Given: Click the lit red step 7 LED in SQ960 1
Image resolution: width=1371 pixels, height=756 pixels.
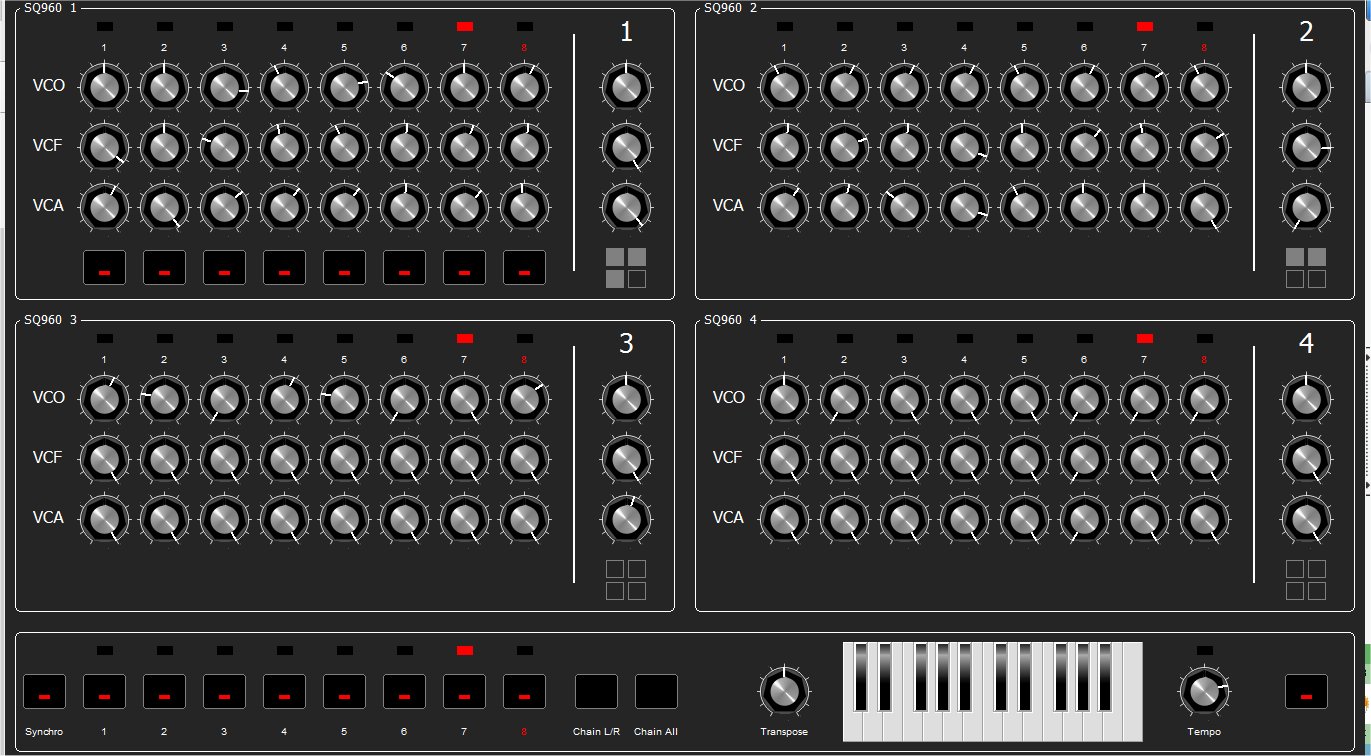Looking at the screenshot, I should [464, 26].
